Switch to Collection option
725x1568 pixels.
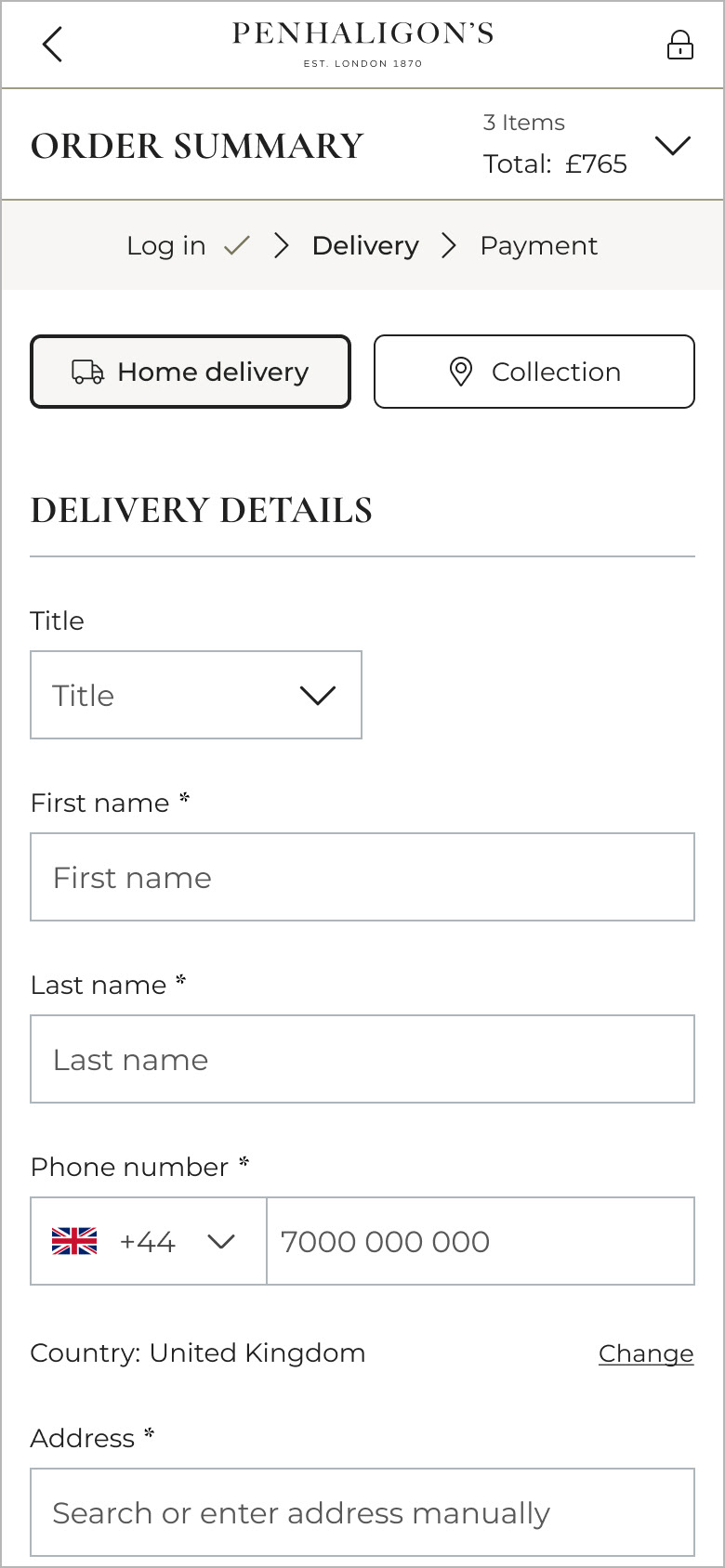tap(534, 372)
